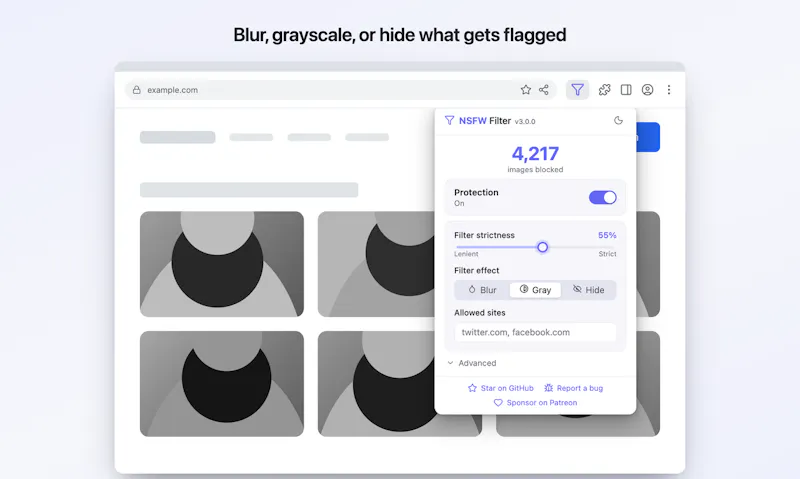Toggle the browser side panel icon

coord(626,90)
